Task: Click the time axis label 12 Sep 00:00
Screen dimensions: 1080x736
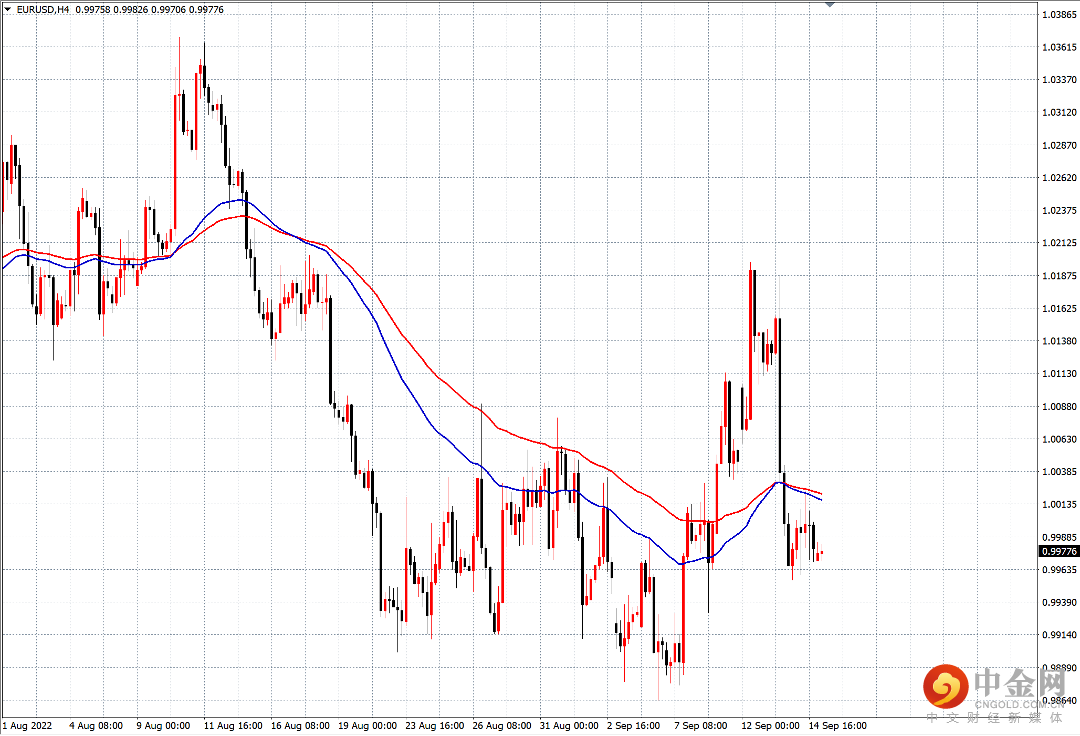Action: click(x=770, y=726)
